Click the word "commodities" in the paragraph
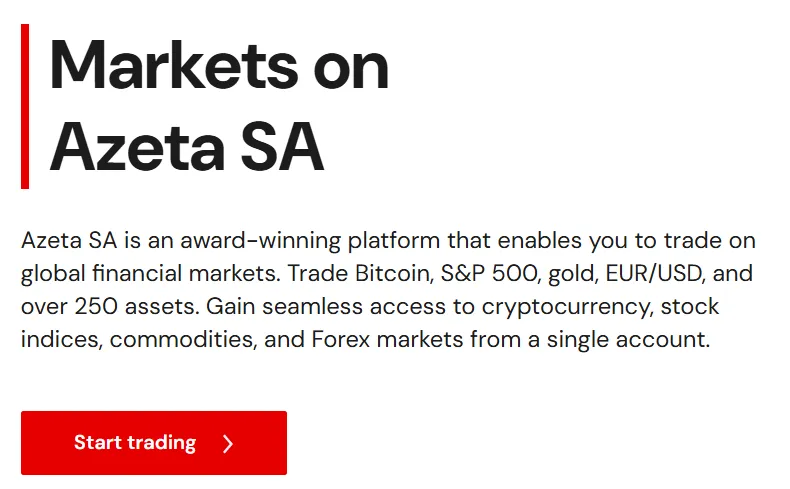790x489 pixels. (185, 340)
